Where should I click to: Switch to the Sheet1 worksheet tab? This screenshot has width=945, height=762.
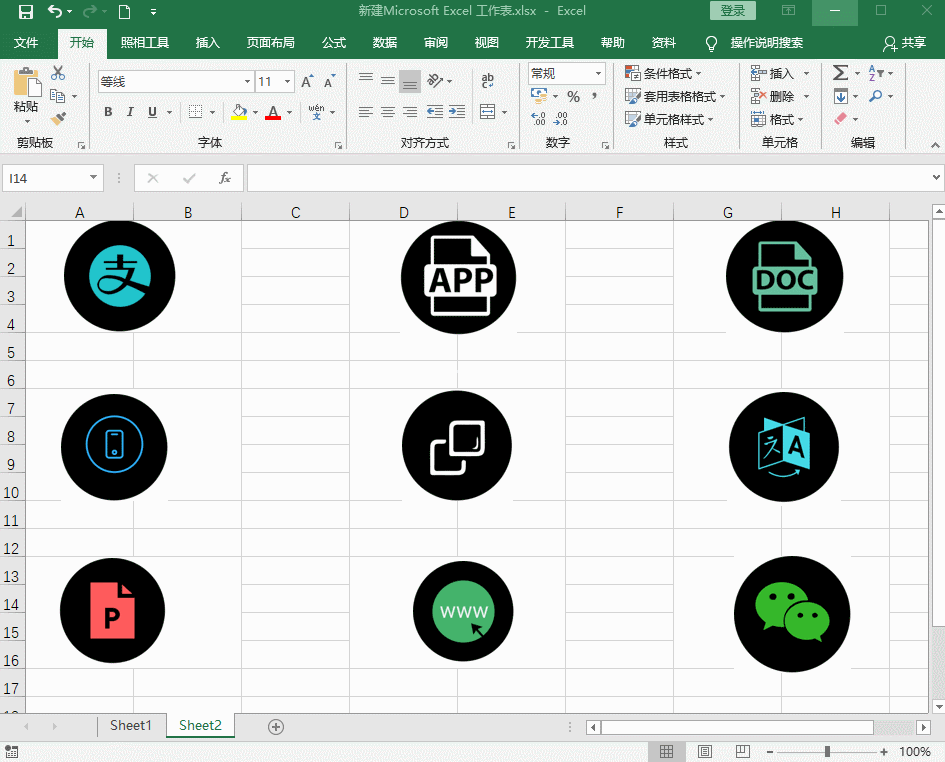coord(131,725)
